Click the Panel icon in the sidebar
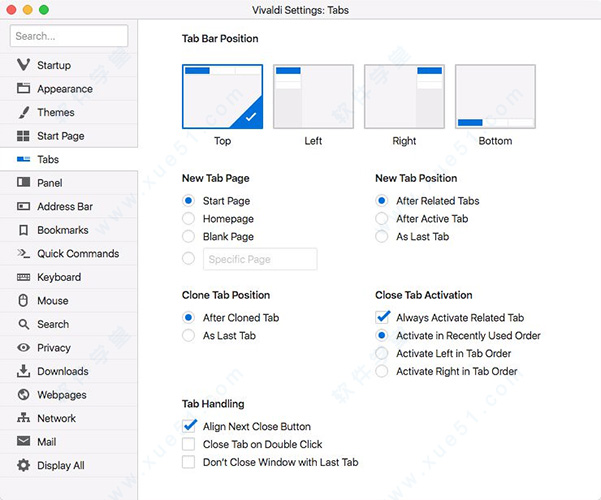The width and height of the screenshot is (601, 500). click(23, 182)
